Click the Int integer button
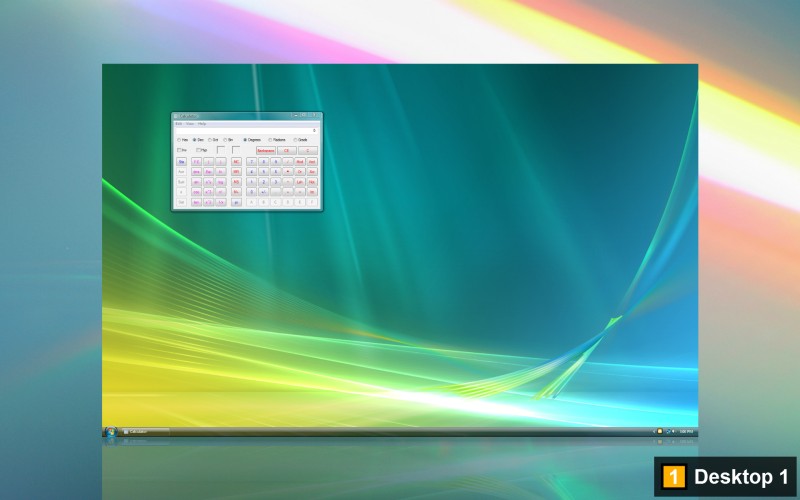 pos(312,192)
